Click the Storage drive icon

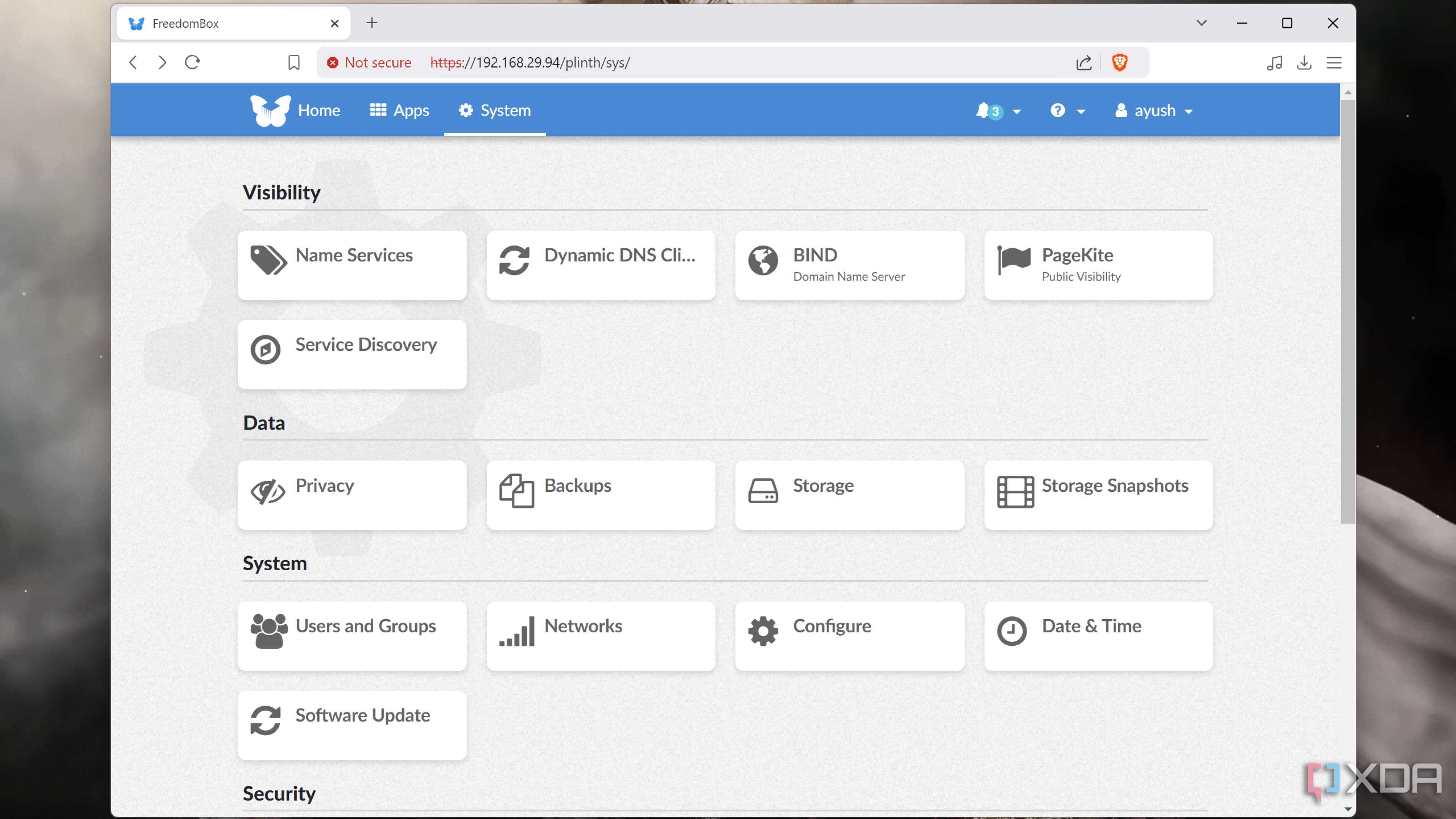click(763, 491)
